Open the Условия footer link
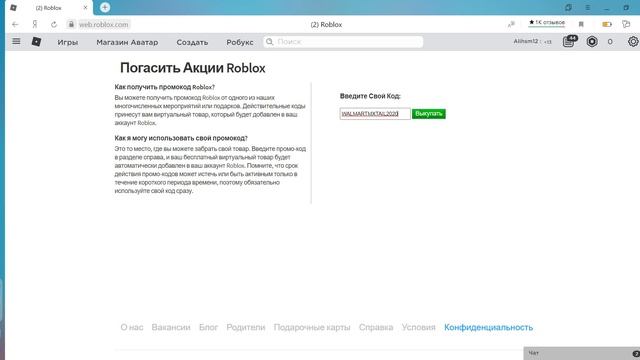 pyautogui.click(x=418, y=327)
